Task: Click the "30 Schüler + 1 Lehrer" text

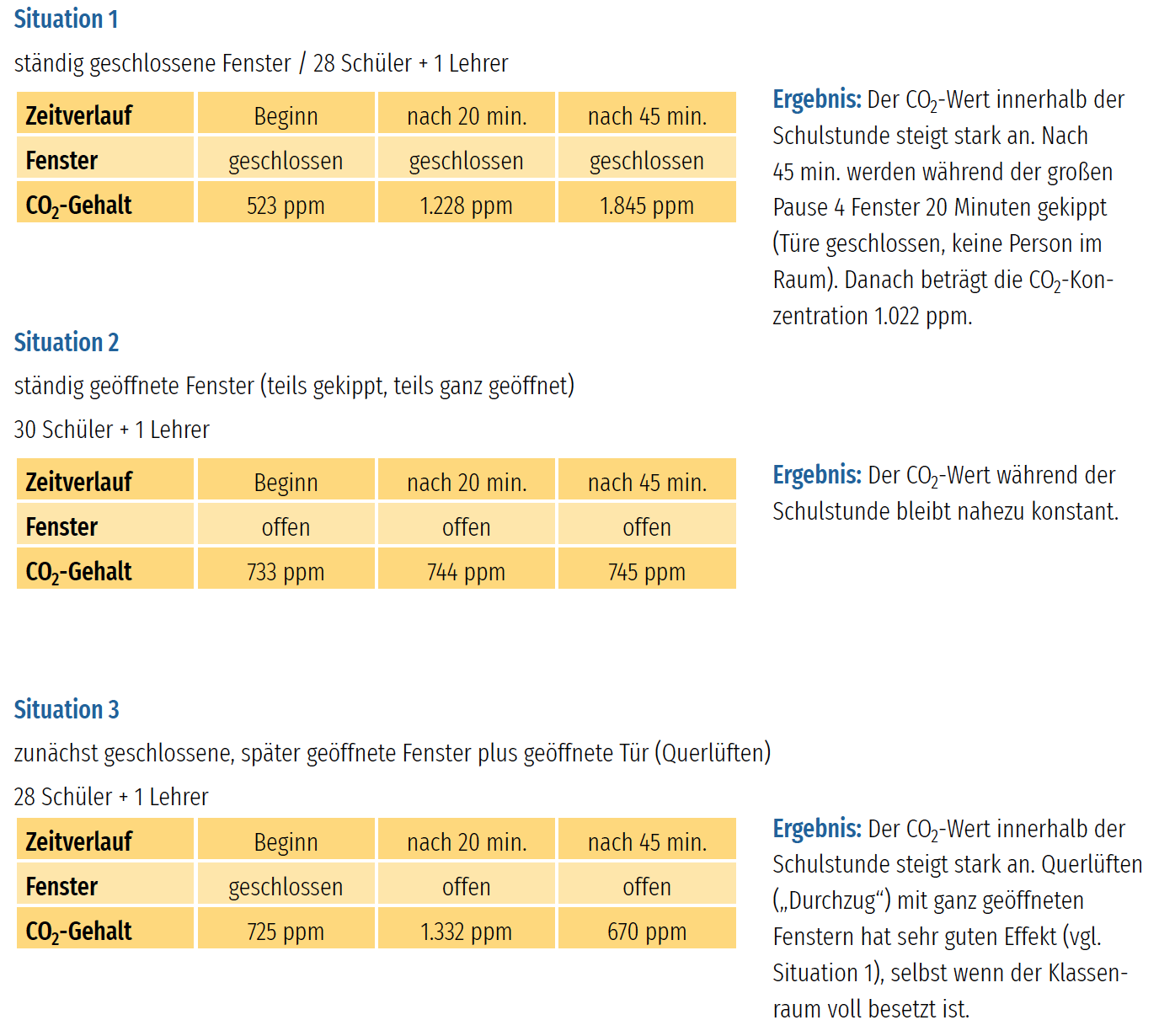Action: point(111,430)
